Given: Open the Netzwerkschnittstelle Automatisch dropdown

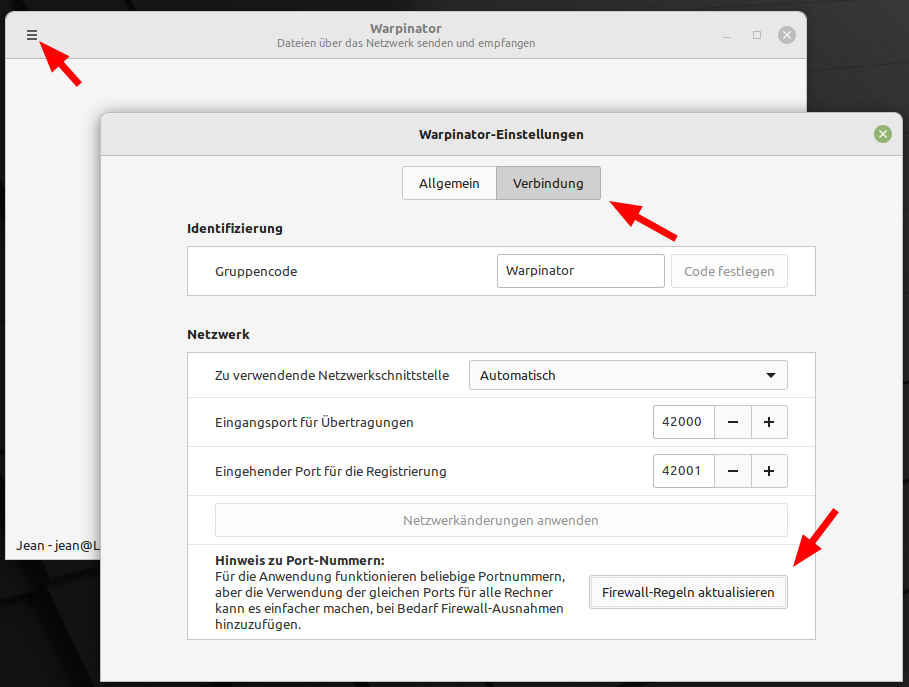Looking at the screenshot, I should coord(628,375).
